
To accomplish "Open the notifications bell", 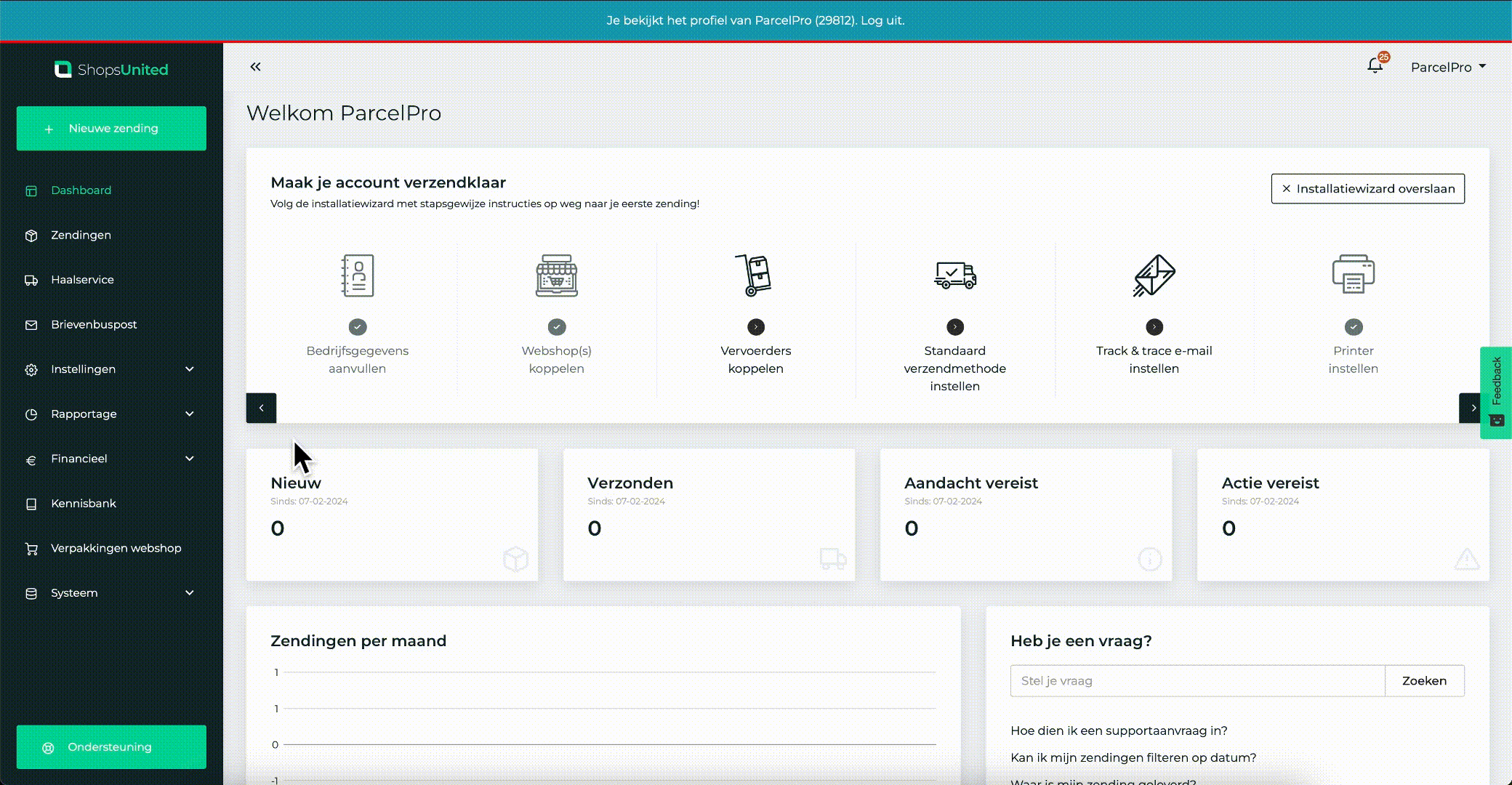I will [1375, 65].
